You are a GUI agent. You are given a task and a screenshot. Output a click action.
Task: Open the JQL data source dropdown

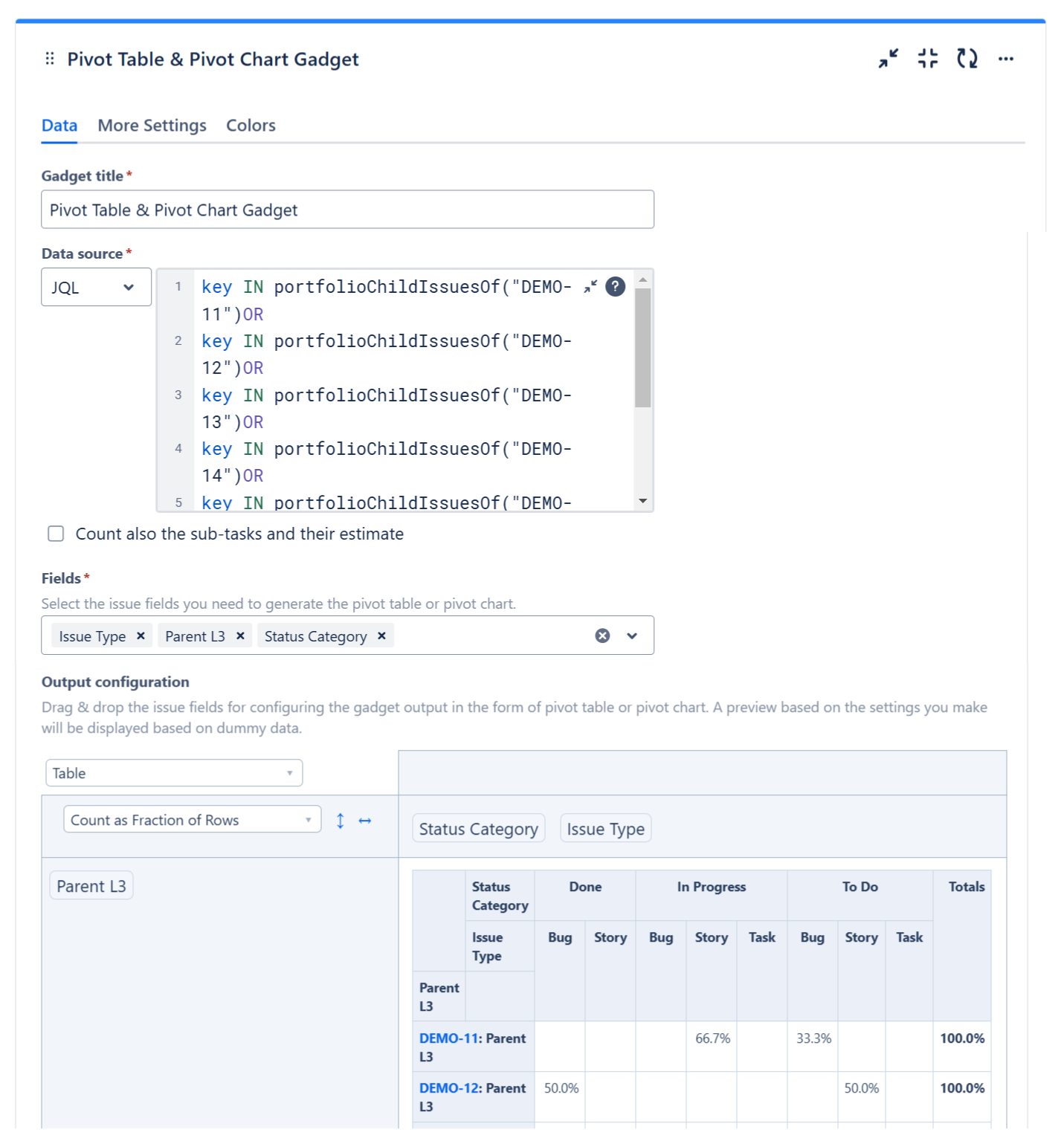[x=96, y=288]
